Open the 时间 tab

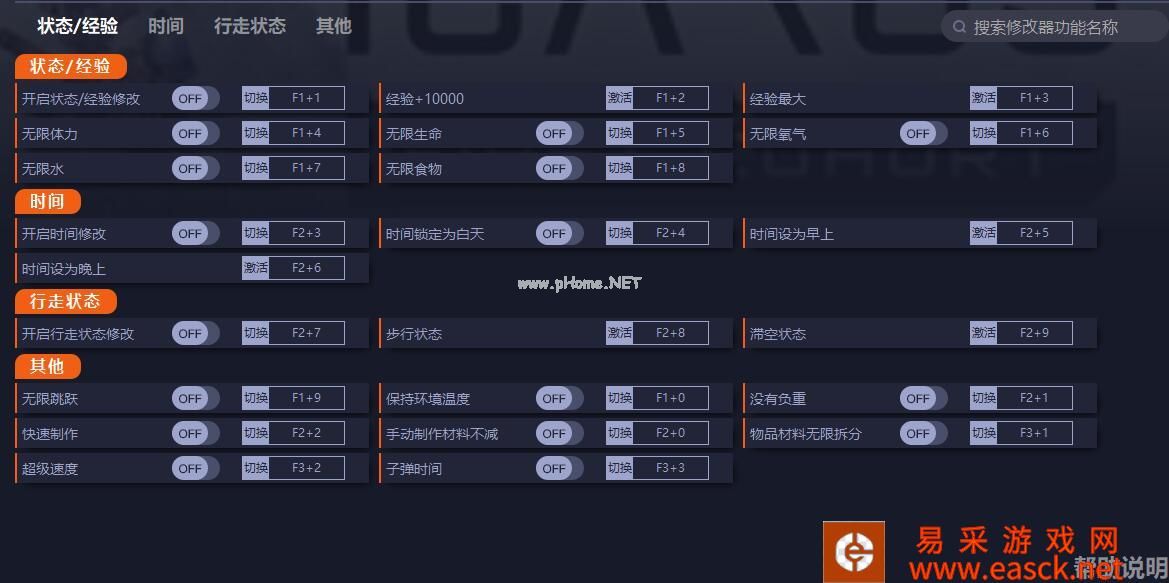(166, 26)
